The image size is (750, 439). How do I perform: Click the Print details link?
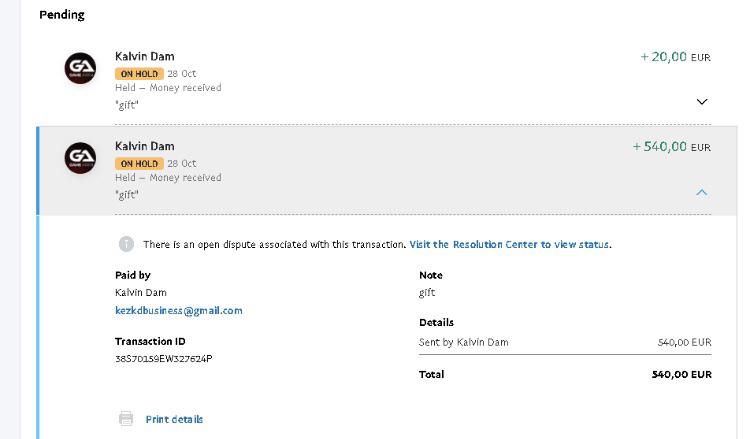click(174, 419)
